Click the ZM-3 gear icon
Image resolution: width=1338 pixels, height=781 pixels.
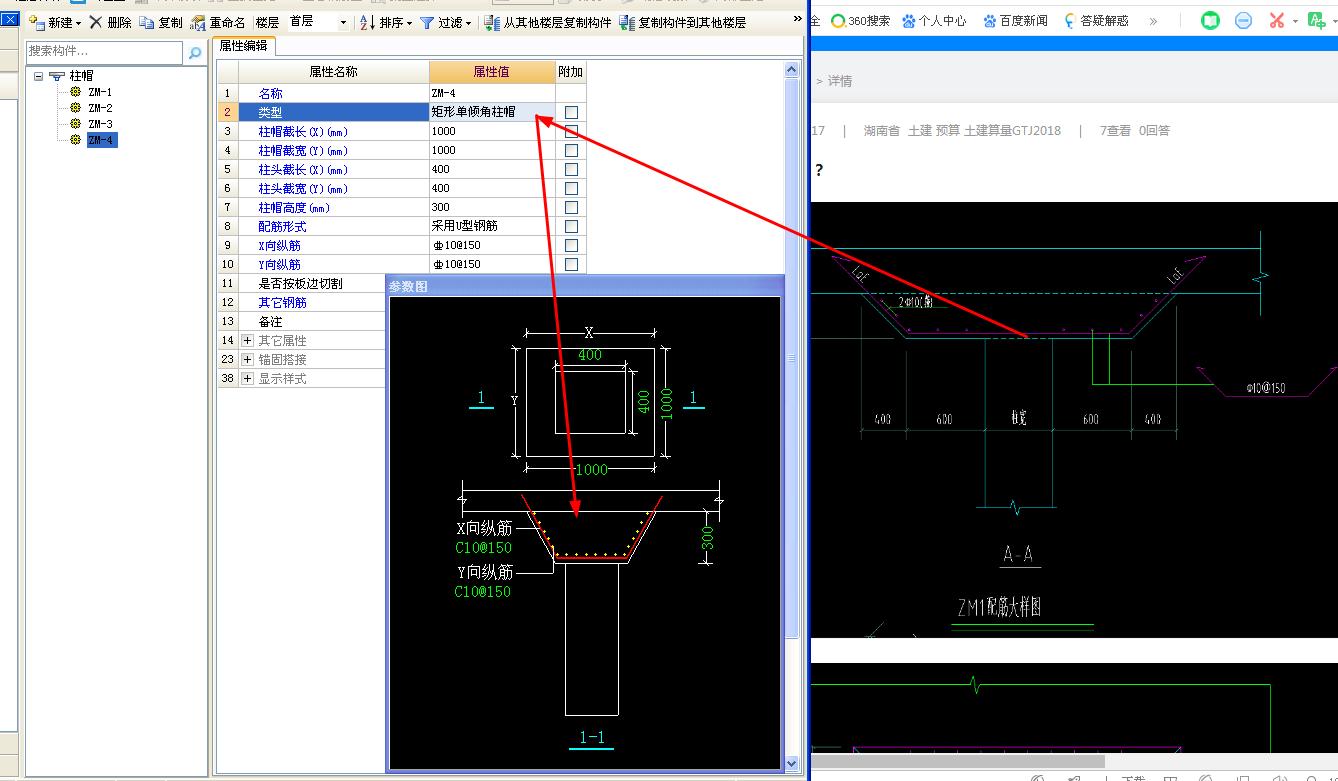point(75,124)
